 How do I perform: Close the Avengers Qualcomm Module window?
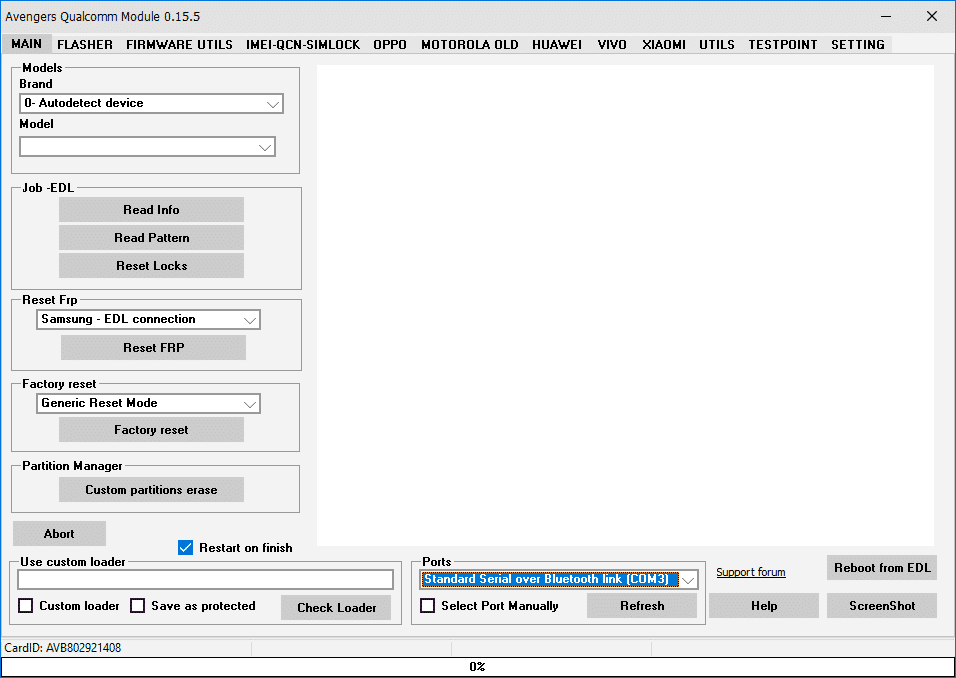pos(932,16)
